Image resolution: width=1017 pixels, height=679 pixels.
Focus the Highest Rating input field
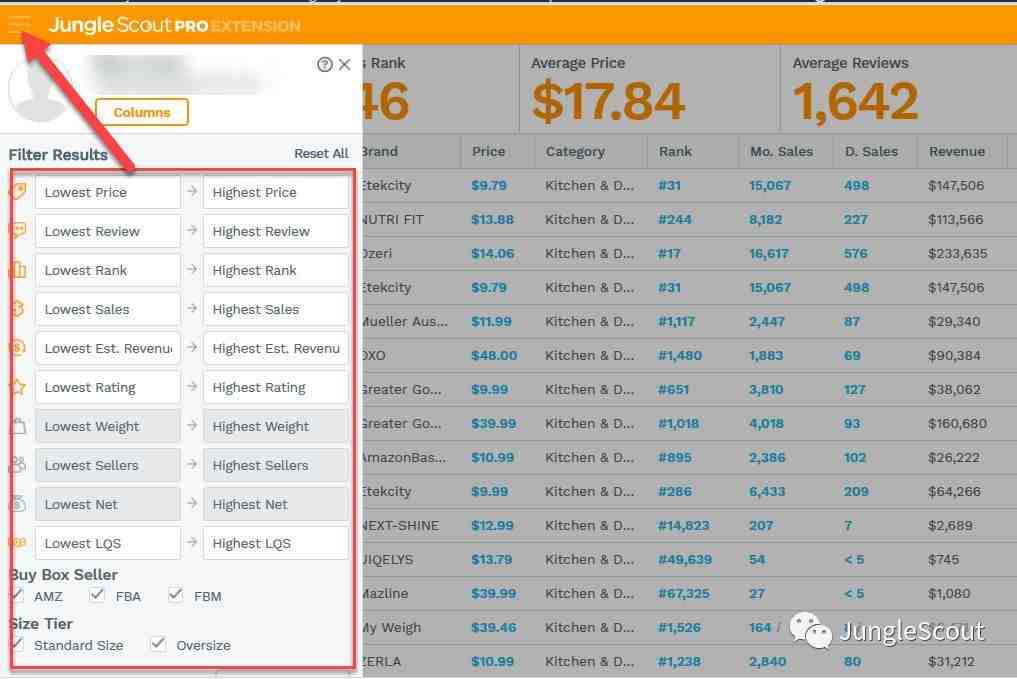coord(276,387)
